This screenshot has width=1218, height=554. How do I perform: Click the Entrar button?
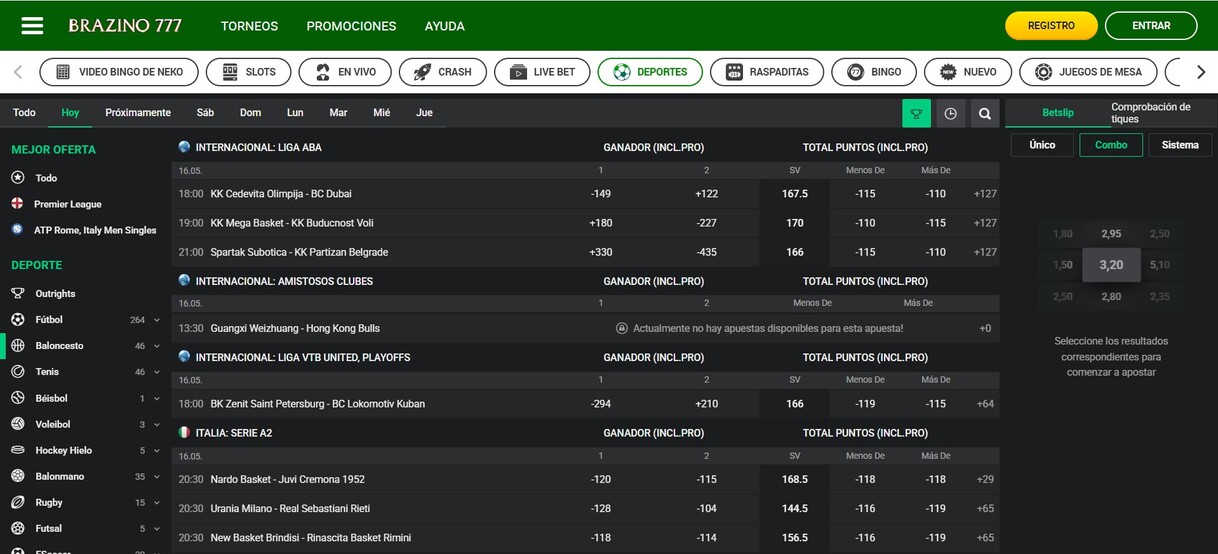tap(1151, 26)
